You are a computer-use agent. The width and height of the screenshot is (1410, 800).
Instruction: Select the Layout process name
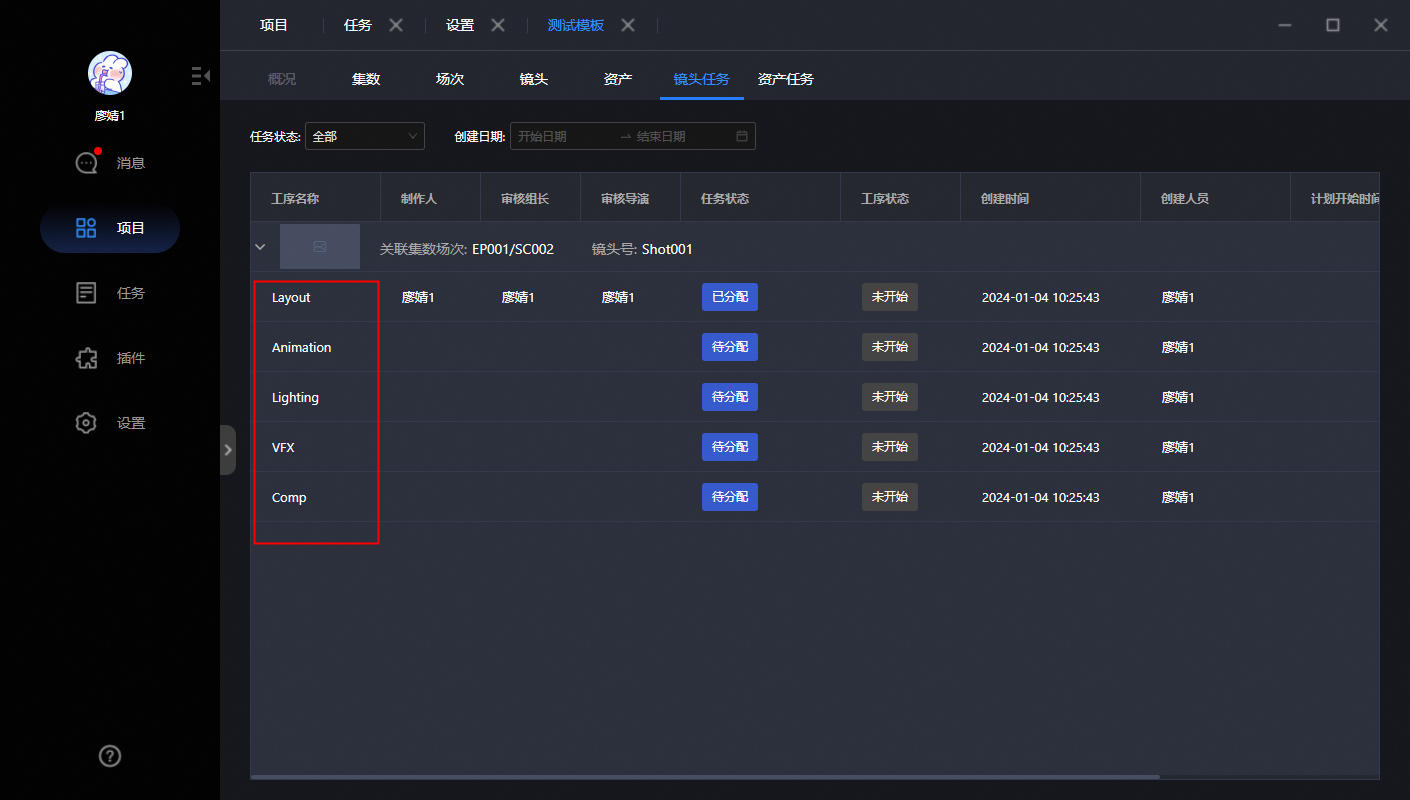291,297
